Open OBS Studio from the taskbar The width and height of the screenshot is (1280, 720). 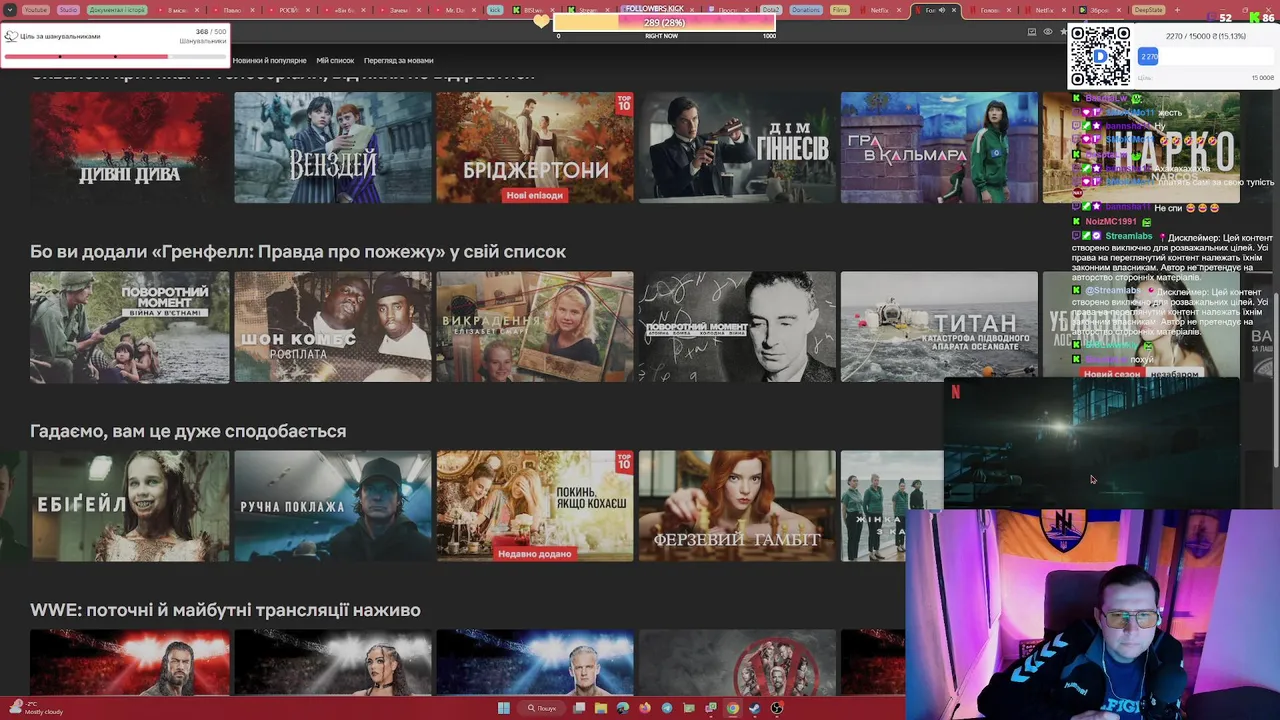[777, 708]
